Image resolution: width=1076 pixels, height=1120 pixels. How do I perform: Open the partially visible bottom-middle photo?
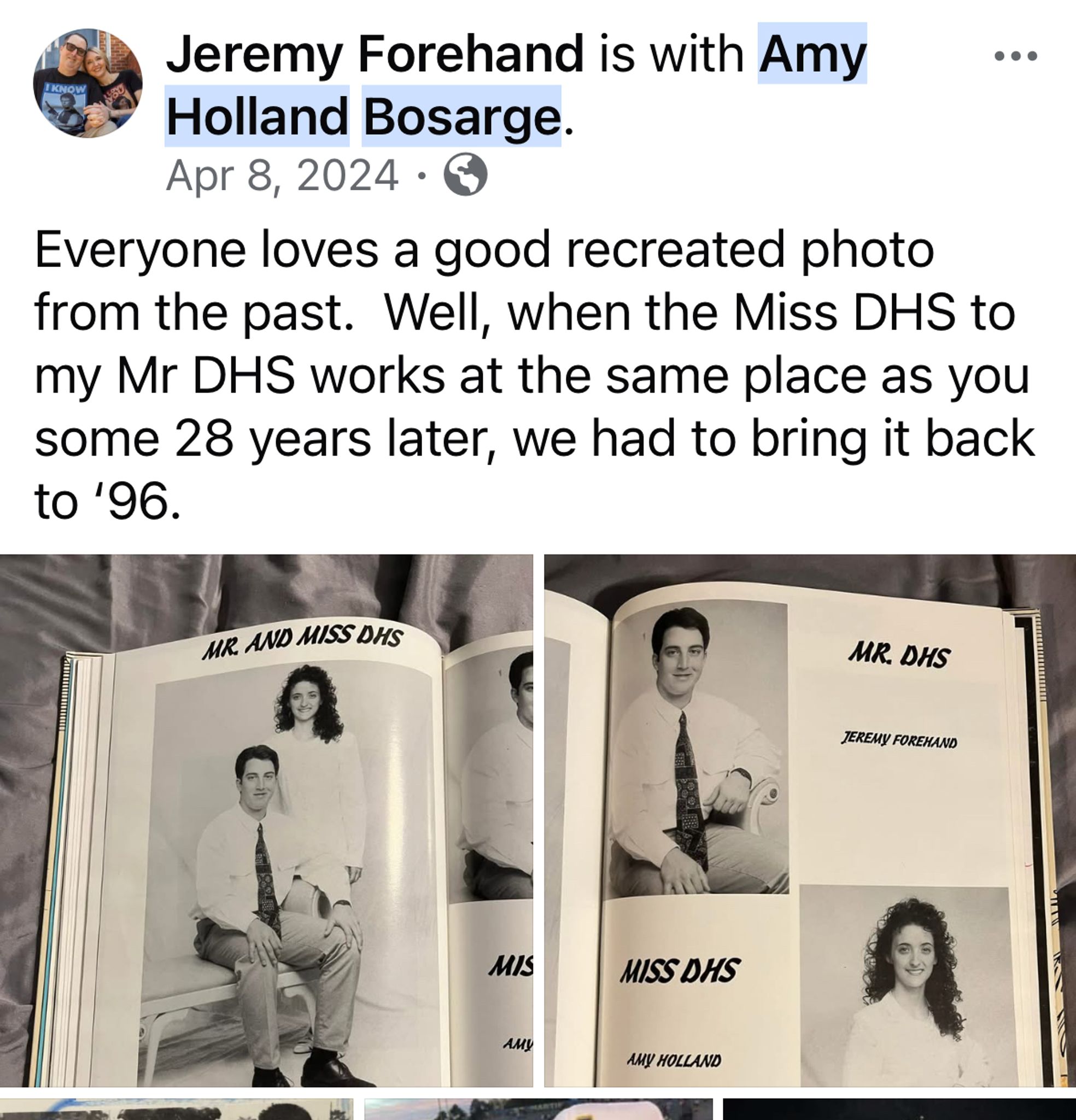pyautogui.click(x=539, y=1109)
